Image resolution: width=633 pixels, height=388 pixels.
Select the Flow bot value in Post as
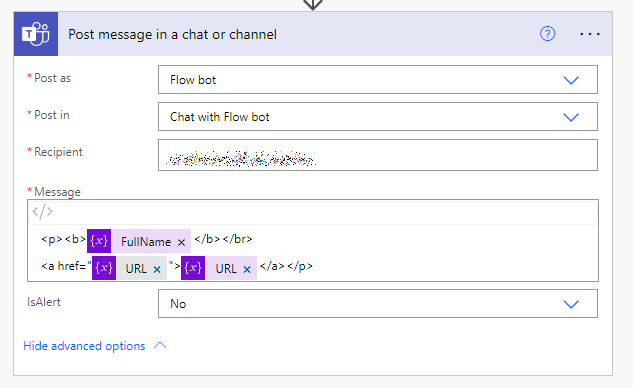193,80
